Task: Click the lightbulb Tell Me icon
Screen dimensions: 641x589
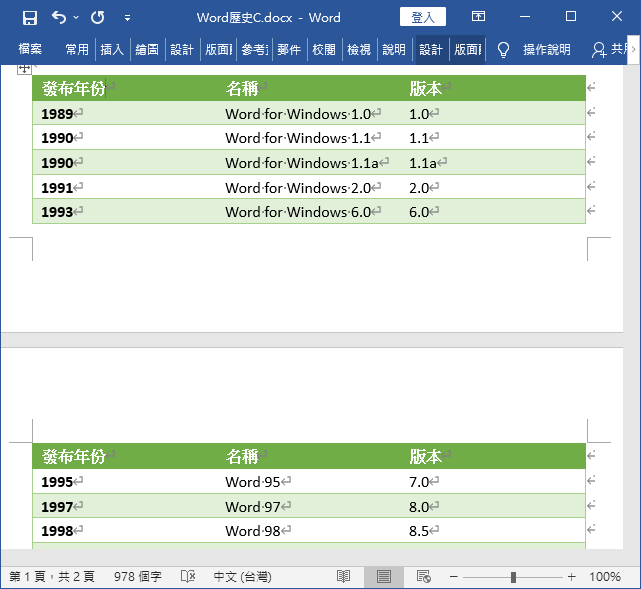Action: click(503, 50)
